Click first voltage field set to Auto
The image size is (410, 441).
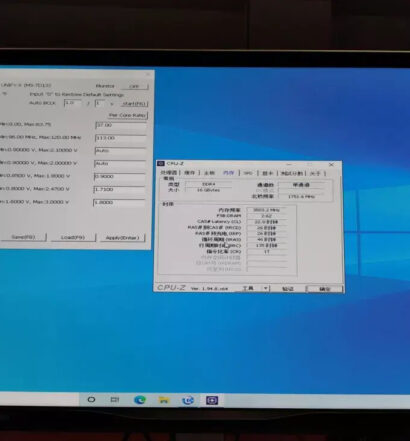click(x=120, y=151)
